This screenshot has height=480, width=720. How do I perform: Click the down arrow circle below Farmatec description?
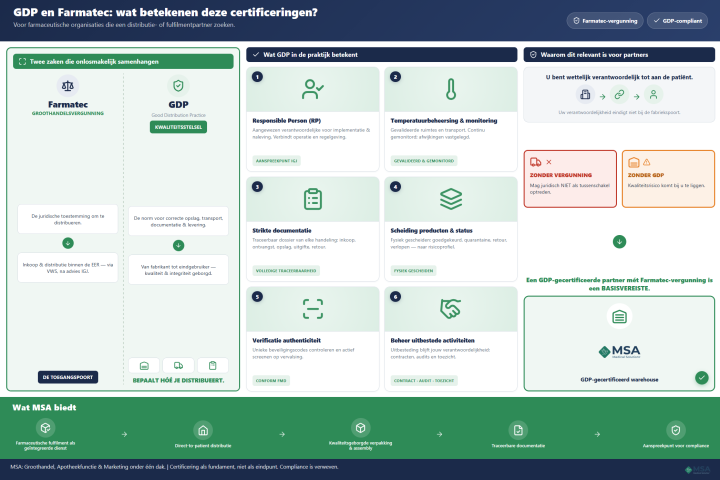point(68,243)
